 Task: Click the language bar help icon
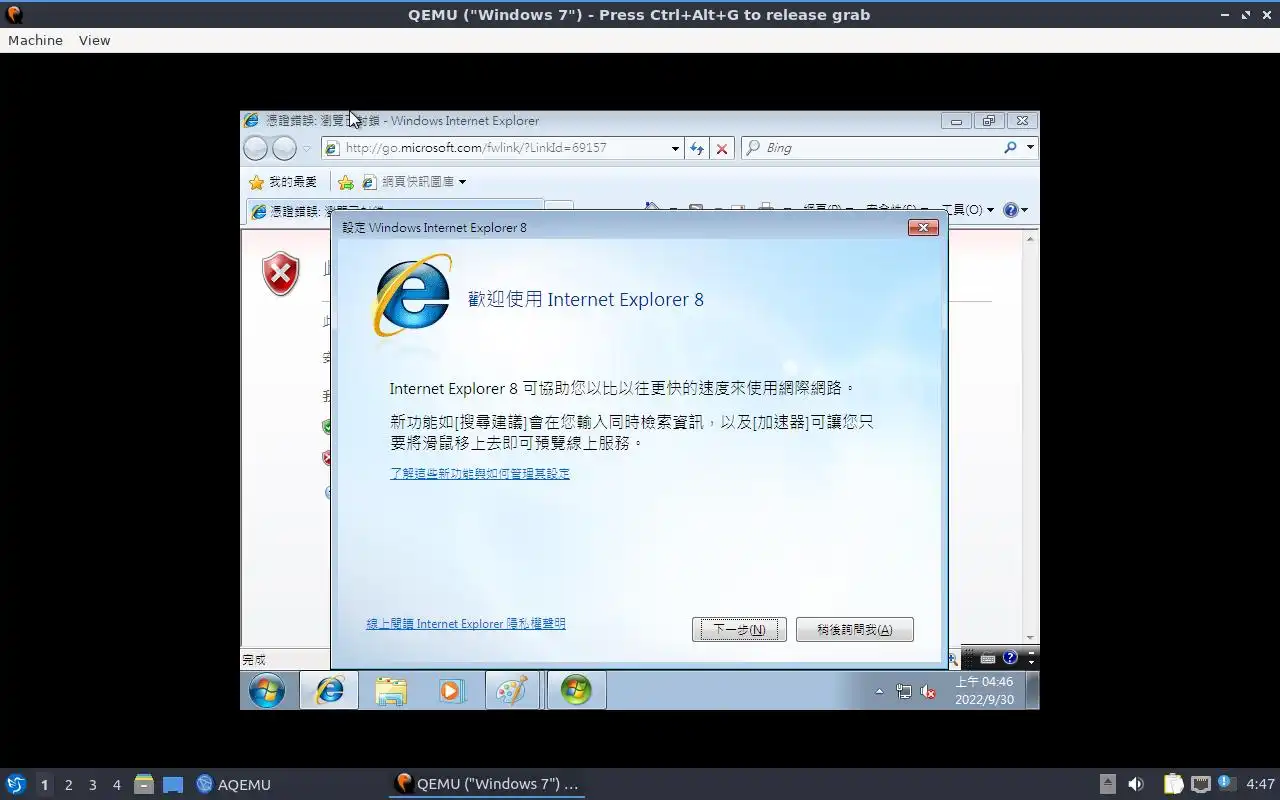1010,658
